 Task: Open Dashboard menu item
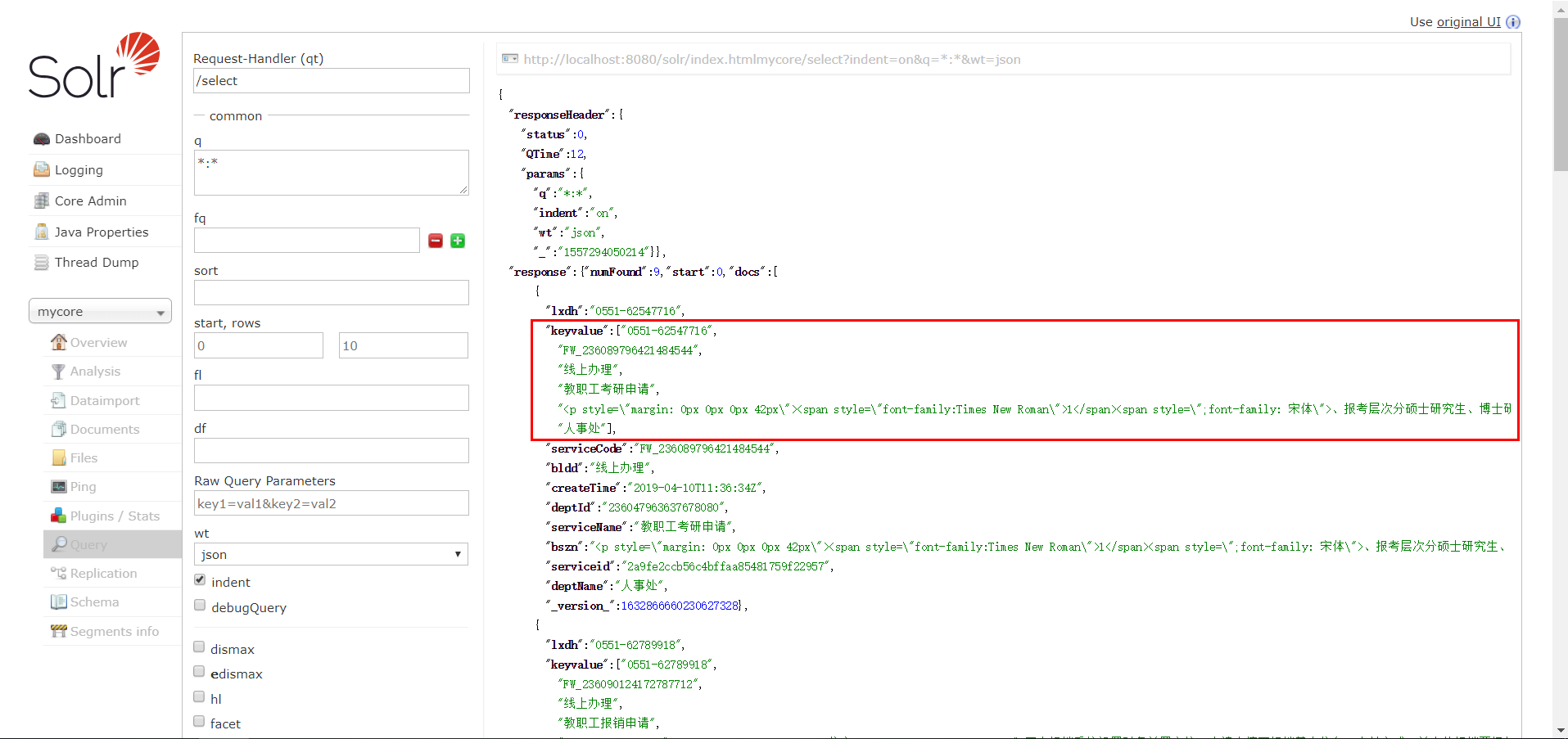point(88,139)
